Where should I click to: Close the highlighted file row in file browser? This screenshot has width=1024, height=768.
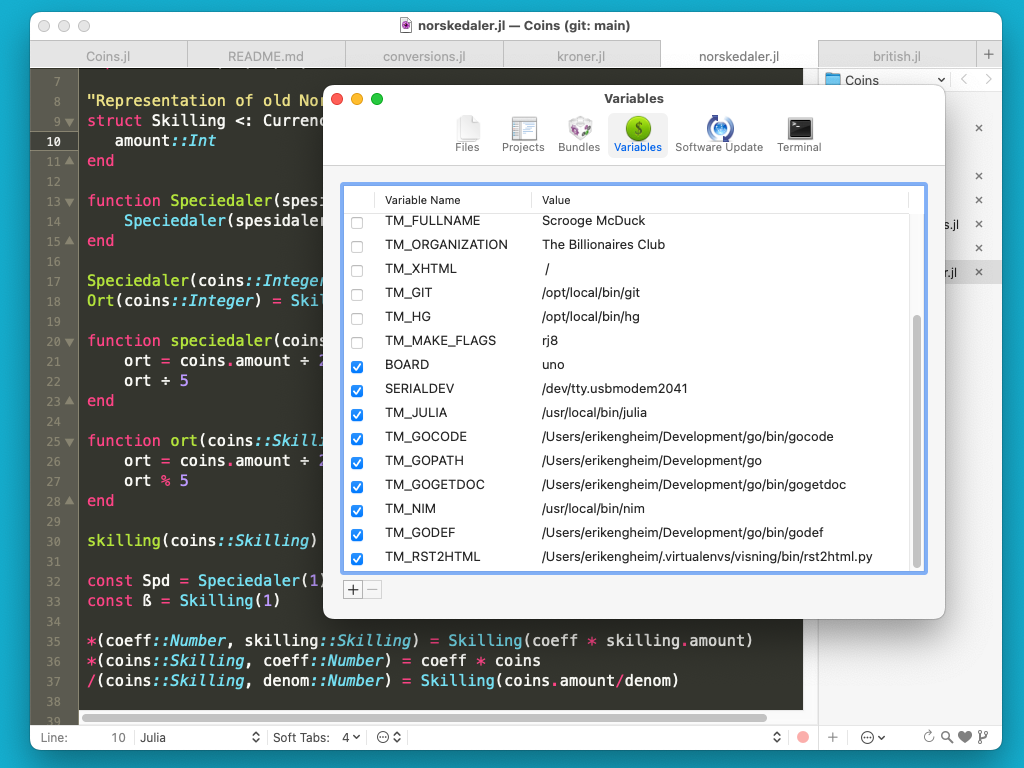coord(979,272)
